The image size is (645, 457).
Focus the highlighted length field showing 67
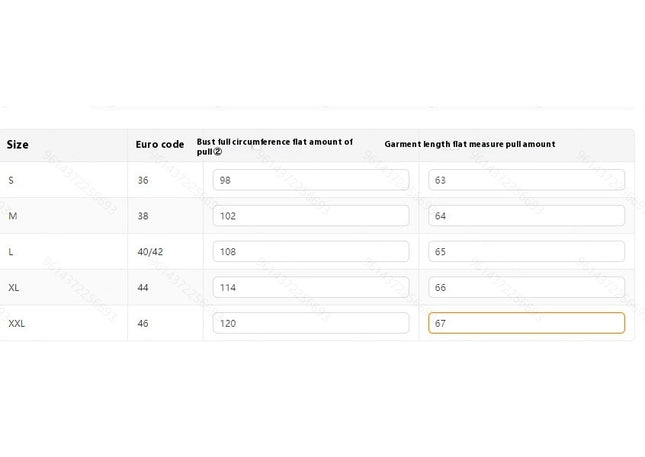527,323
